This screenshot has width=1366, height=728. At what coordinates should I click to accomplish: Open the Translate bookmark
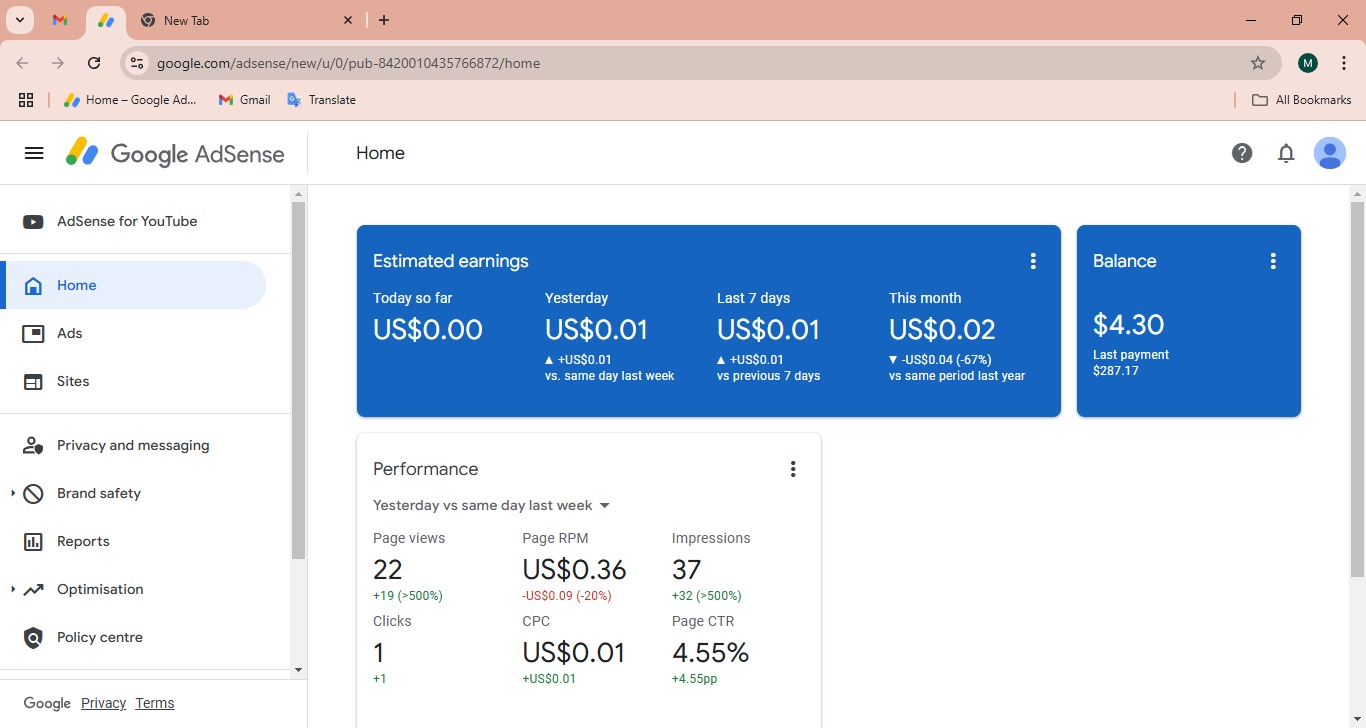[321, 100]
